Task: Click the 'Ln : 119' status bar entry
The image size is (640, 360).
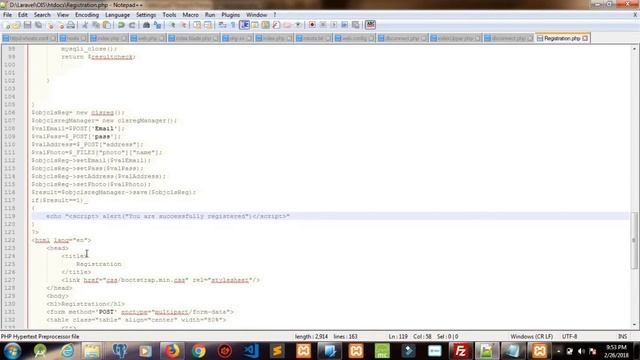Action: click(x=398, y=337)
